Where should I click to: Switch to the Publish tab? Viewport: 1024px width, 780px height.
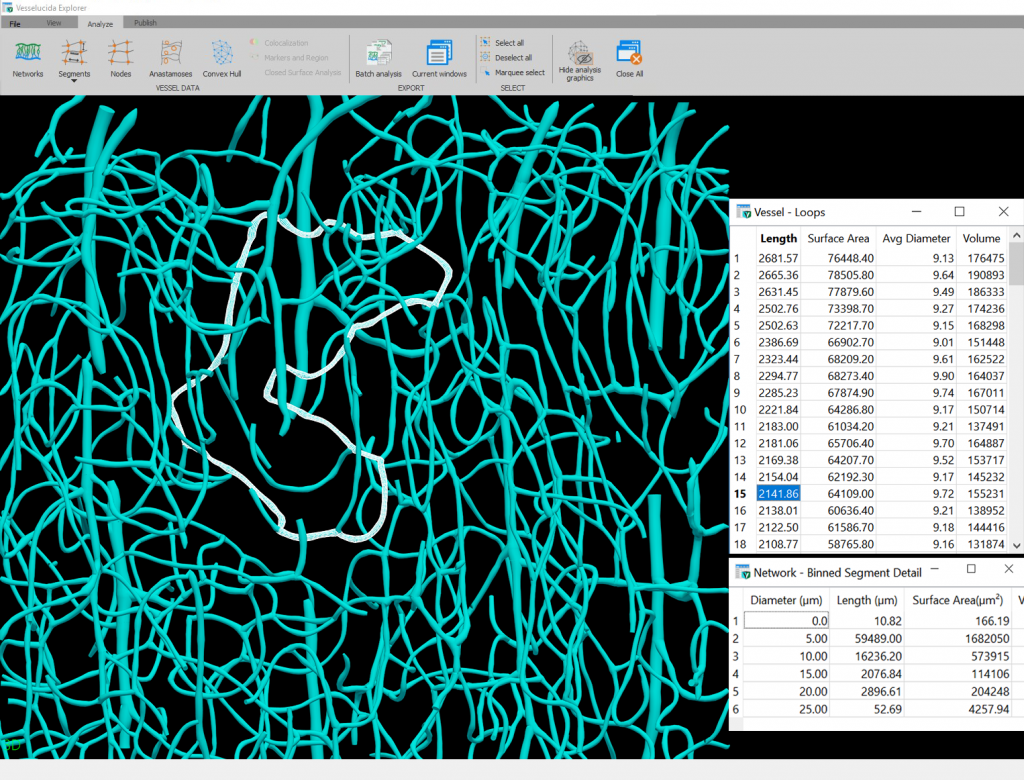coord(145,23)
